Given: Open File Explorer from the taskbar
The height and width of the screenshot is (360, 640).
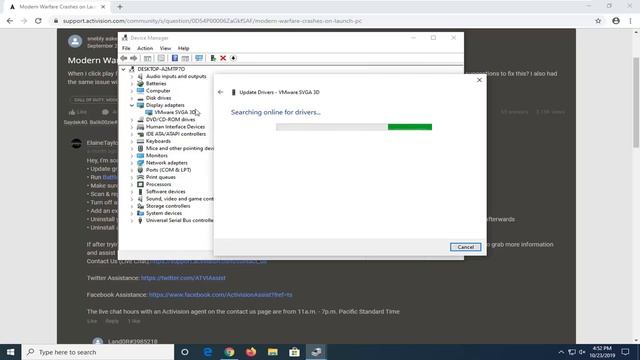Looking at the screenshot, I should [273, 352].
